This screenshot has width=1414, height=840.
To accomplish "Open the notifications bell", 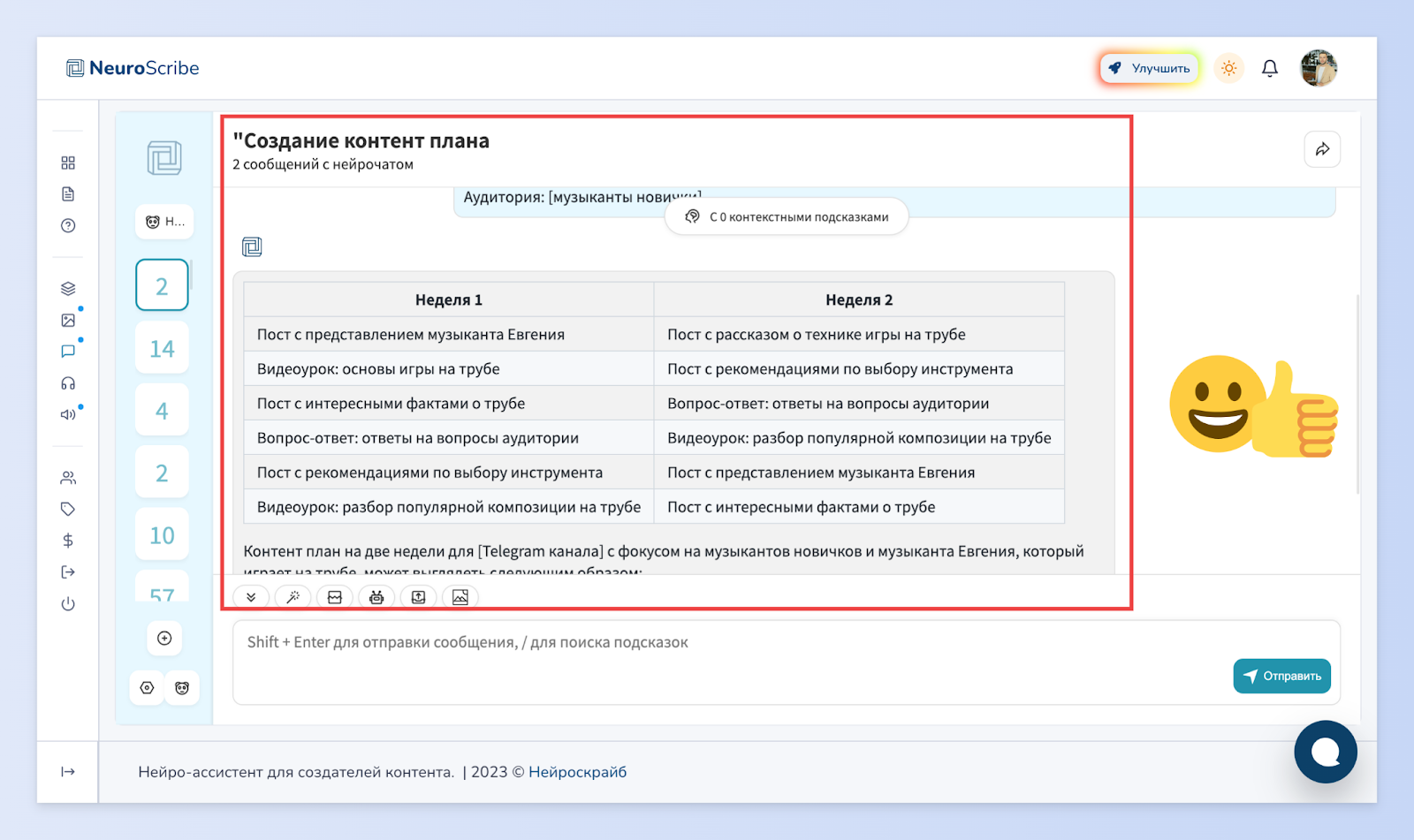I will point(1270,68).
